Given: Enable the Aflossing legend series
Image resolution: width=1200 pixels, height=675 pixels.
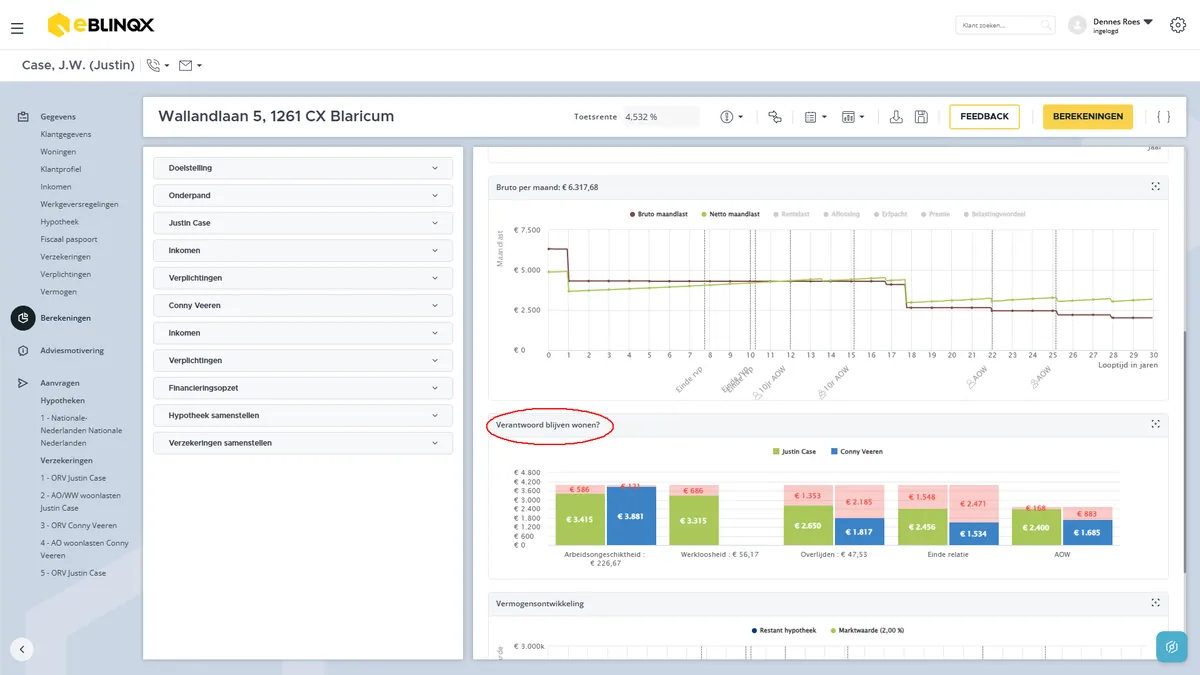Looking at the screenshot, I should [x=842, y=214].
